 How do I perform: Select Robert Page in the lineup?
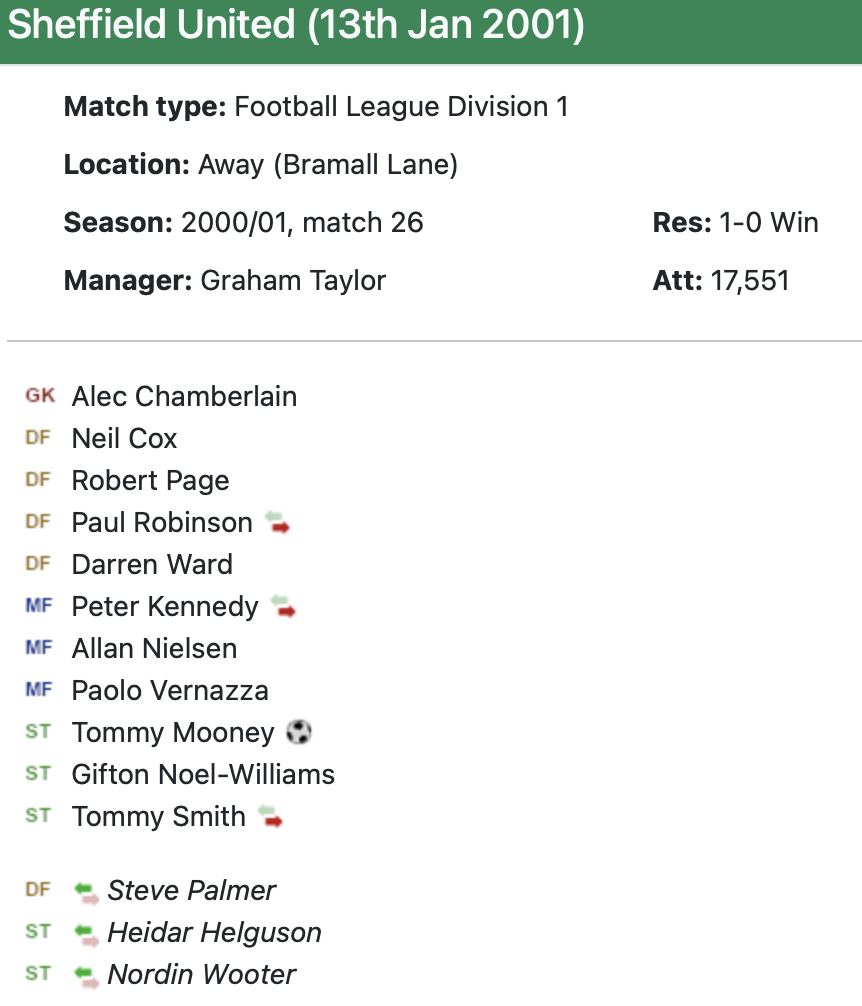point(150,480)
